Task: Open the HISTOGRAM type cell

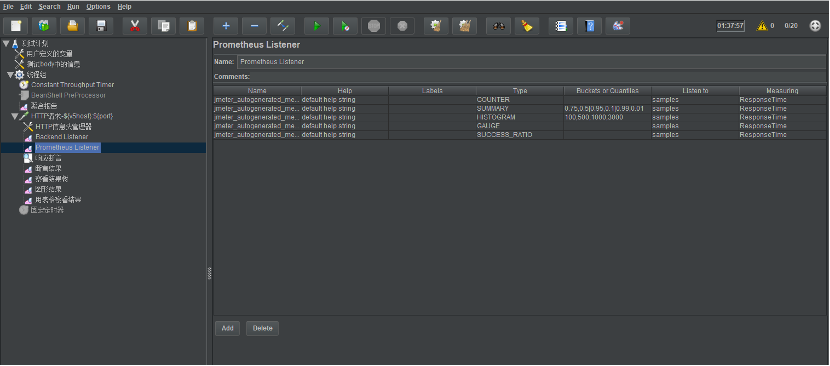Action: click(x=520, y=117)
